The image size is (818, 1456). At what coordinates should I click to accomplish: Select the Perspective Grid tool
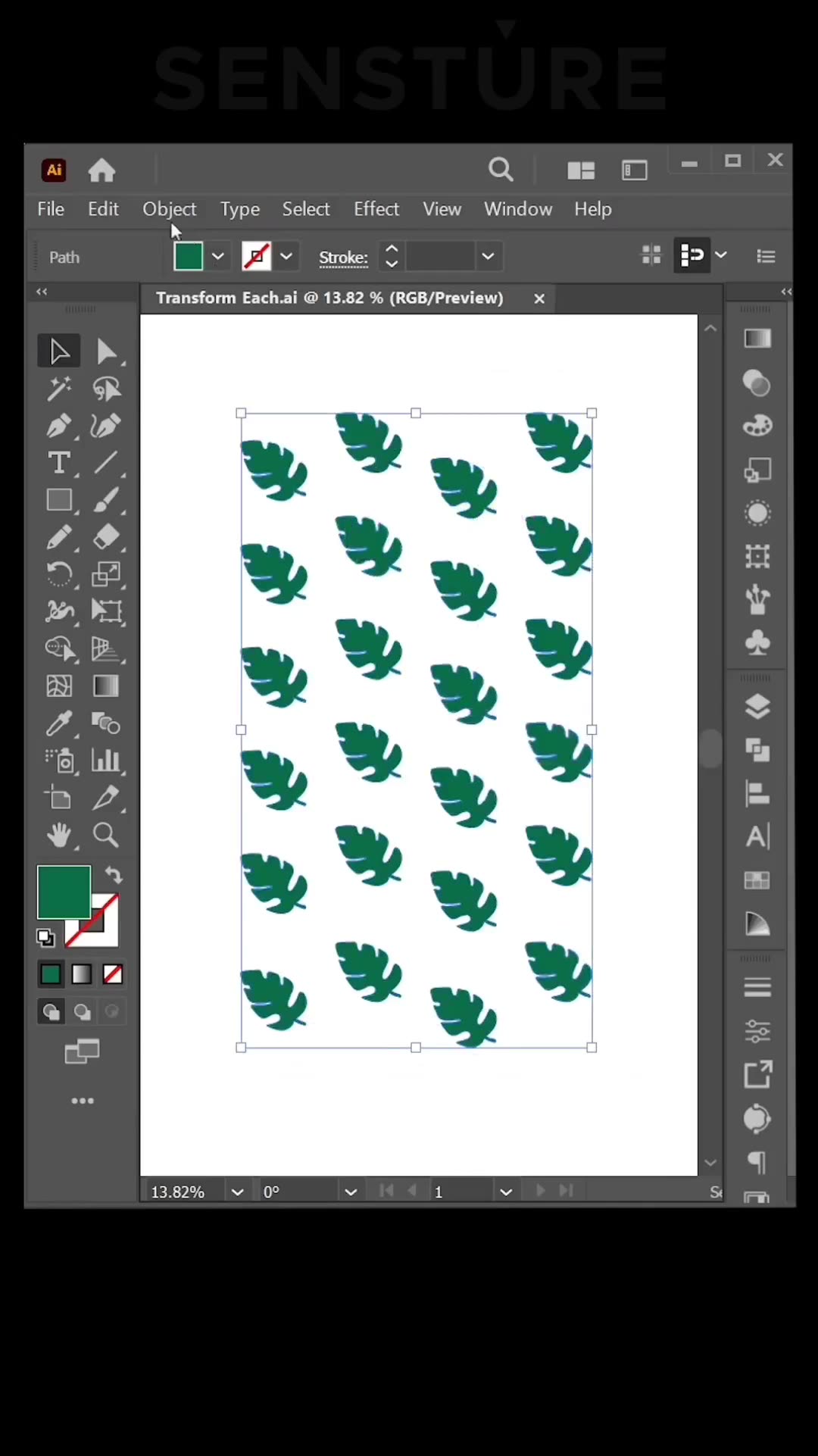[x=107, y=648]
